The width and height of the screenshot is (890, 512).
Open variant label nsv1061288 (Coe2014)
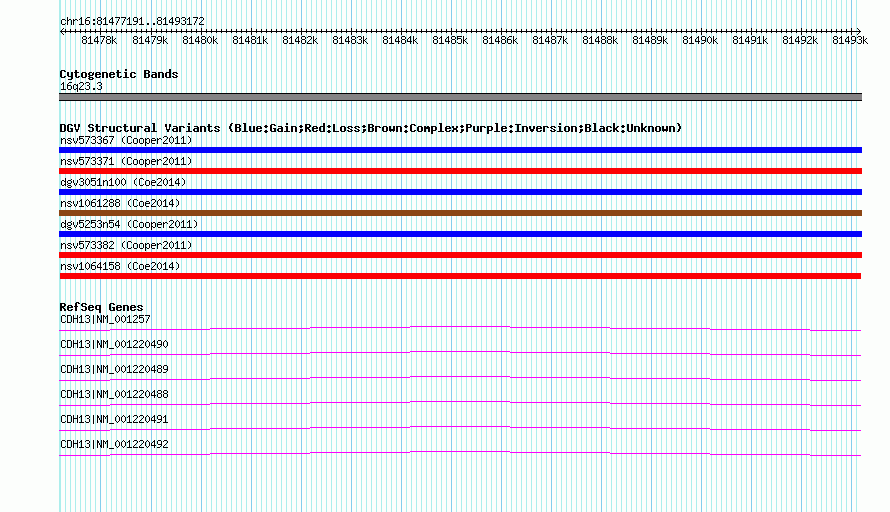120,203
